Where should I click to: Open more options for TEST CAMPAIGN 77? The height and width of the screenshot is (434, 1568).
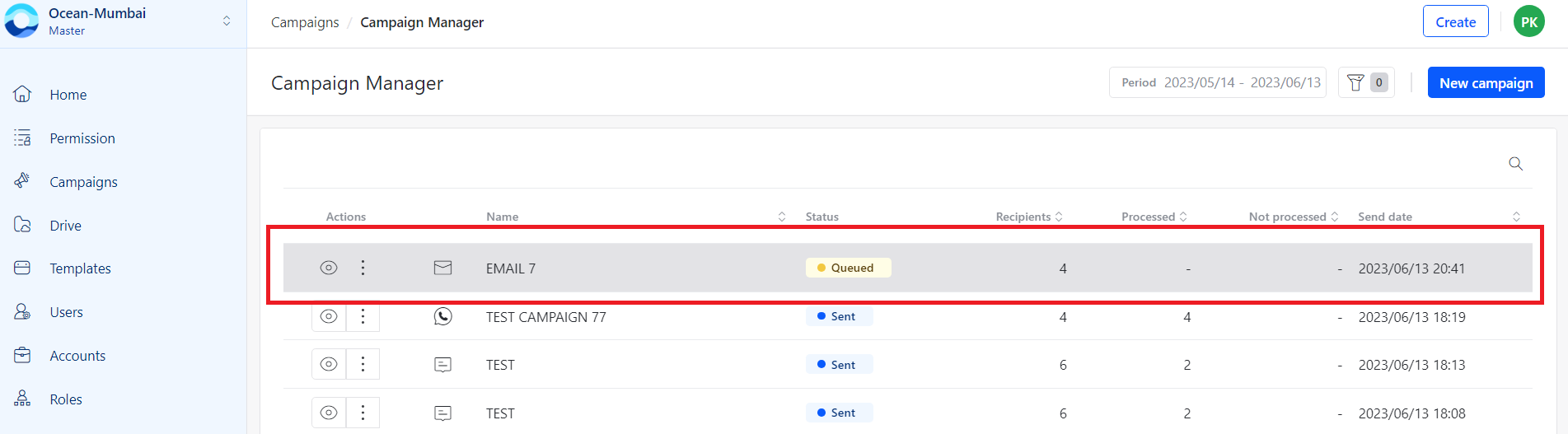[363, 316]
